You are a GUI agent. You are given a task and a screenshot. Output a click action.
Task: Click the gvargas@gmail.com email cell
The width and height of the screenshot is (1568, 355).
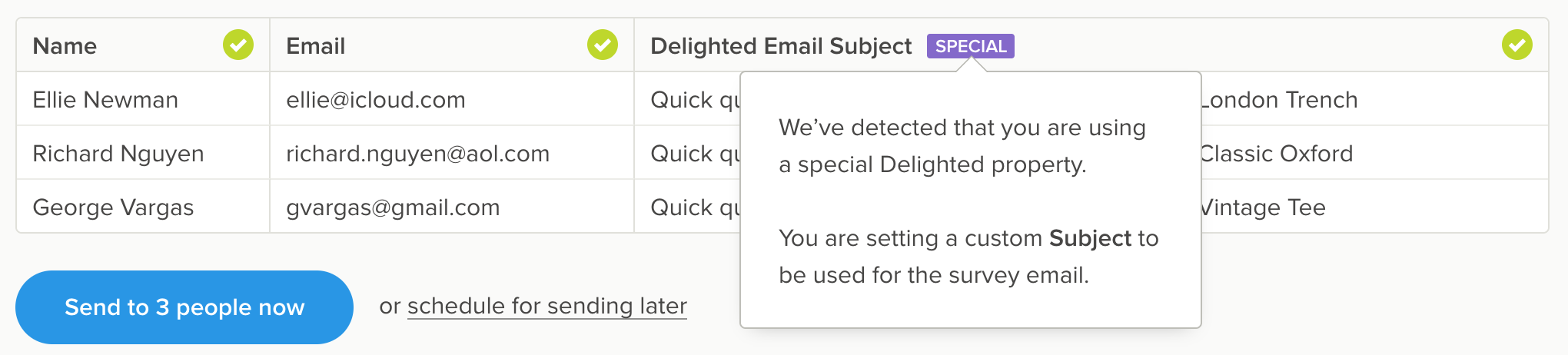click(393, 207)
